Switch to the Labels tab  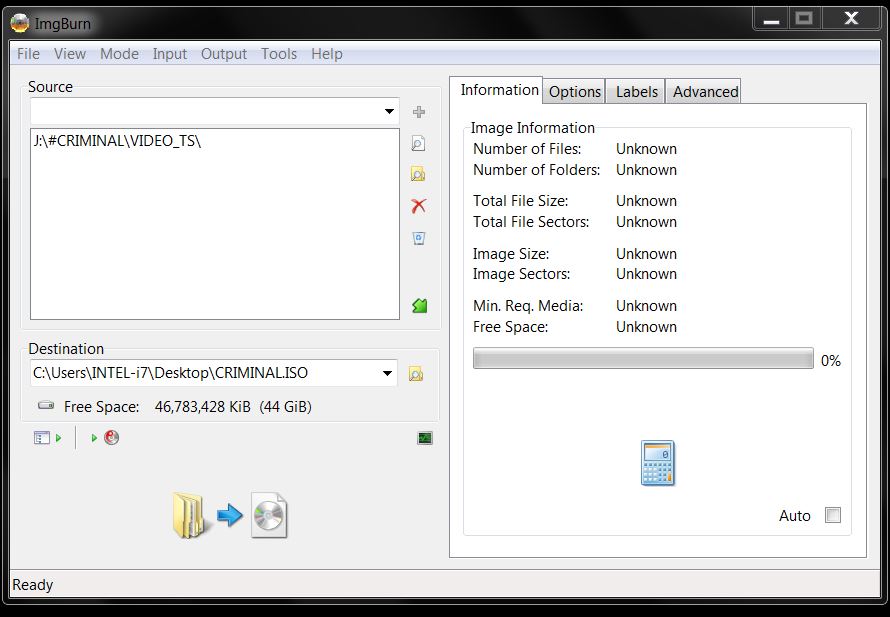(636, 91)
